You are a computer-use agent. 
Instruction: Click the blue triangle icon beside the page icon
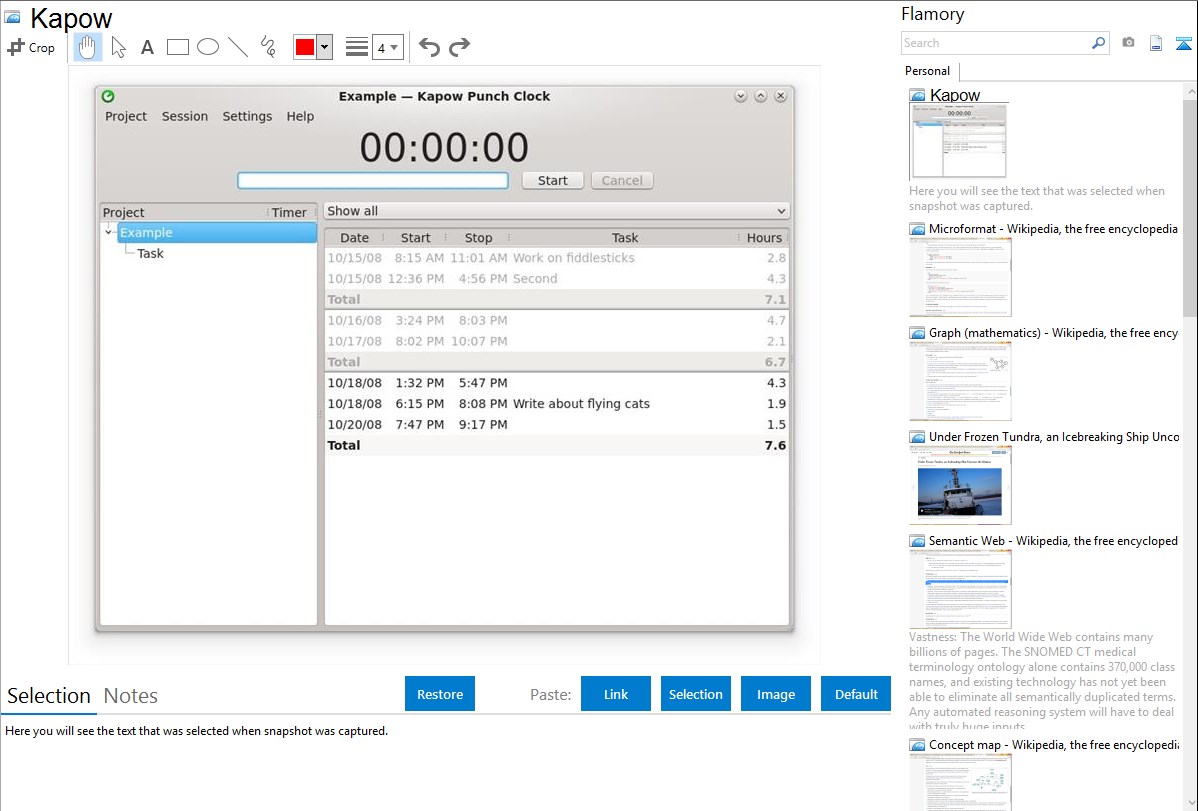coord(1183,43)
